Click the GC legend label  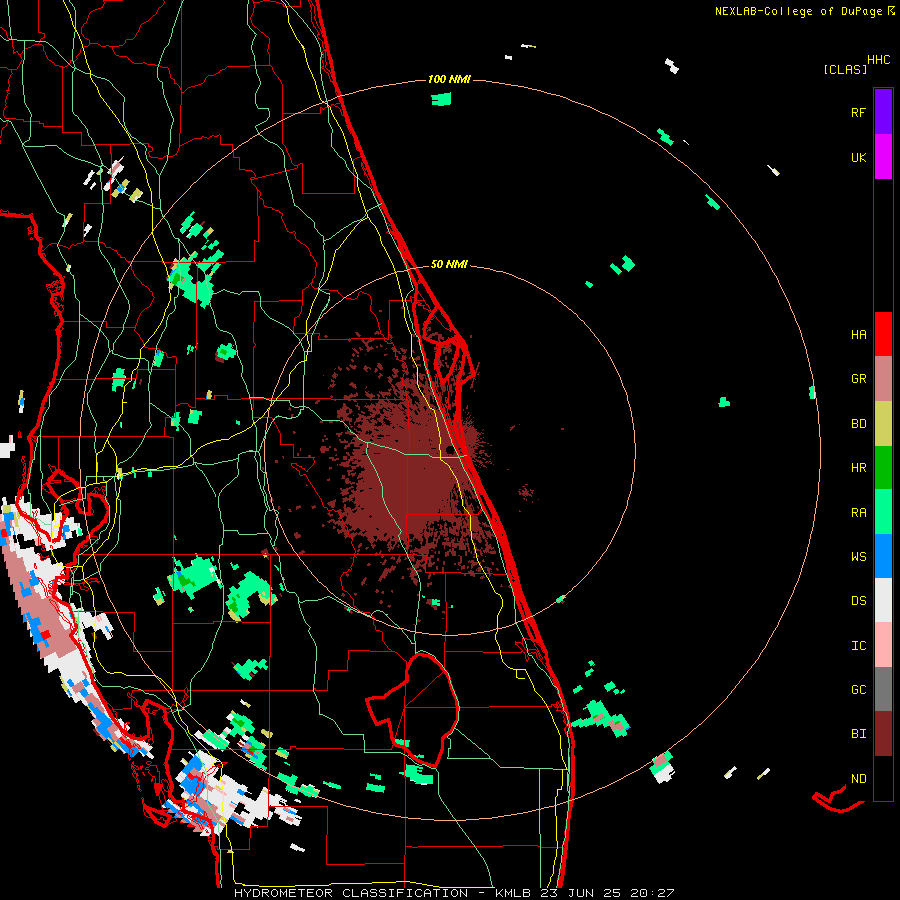pyautogui.click(x=858, y=690)
